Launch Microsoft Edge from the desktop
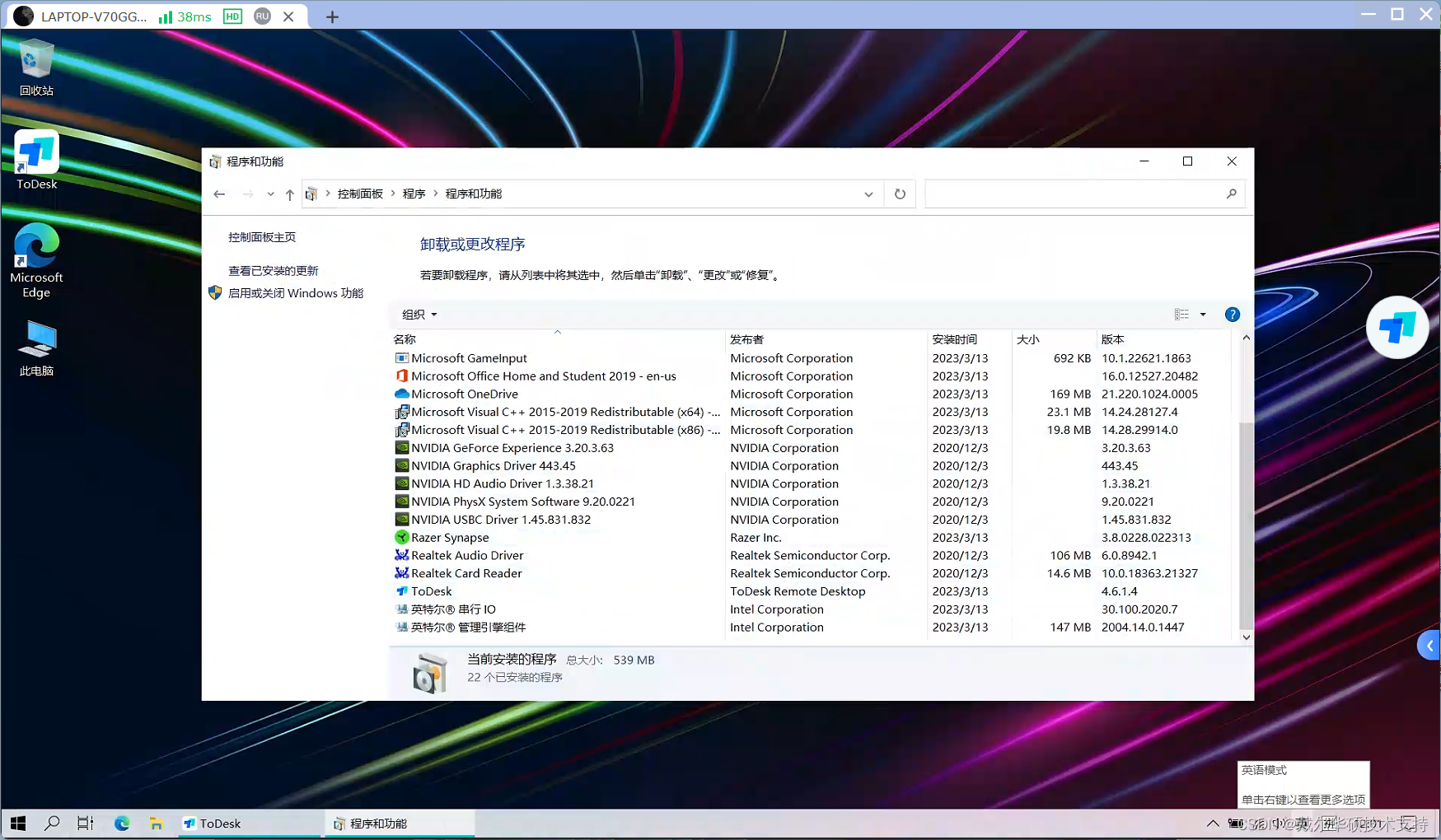Screen dimensions: 1441x840 (x=36, y=260)
